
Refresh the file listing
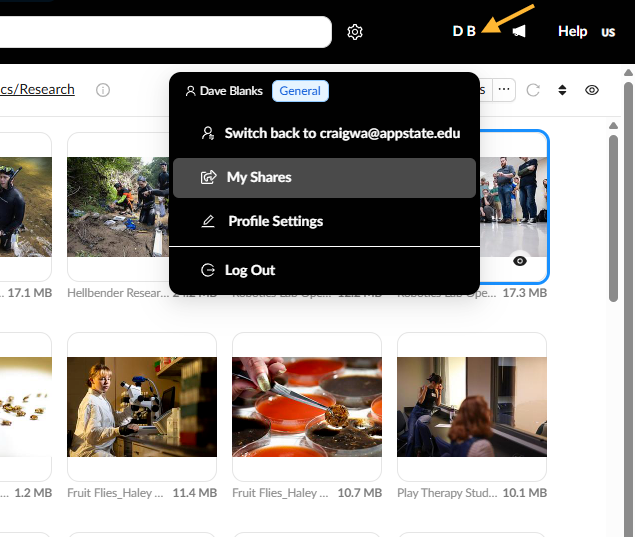pyautogui.click(x=533, y=90)
